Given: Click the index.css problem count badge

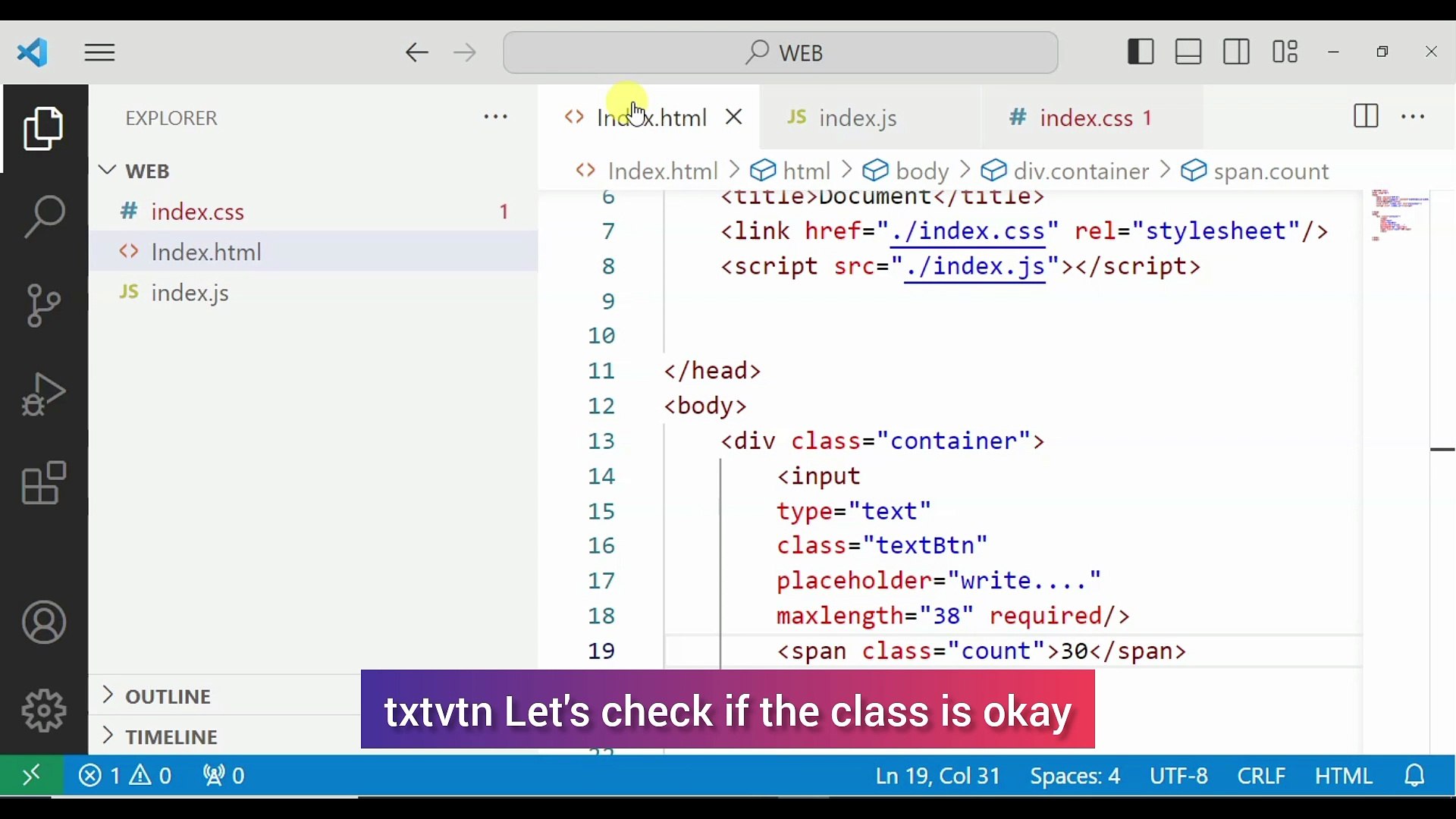Looking at the screenshot, I should [x=504, y=212].
